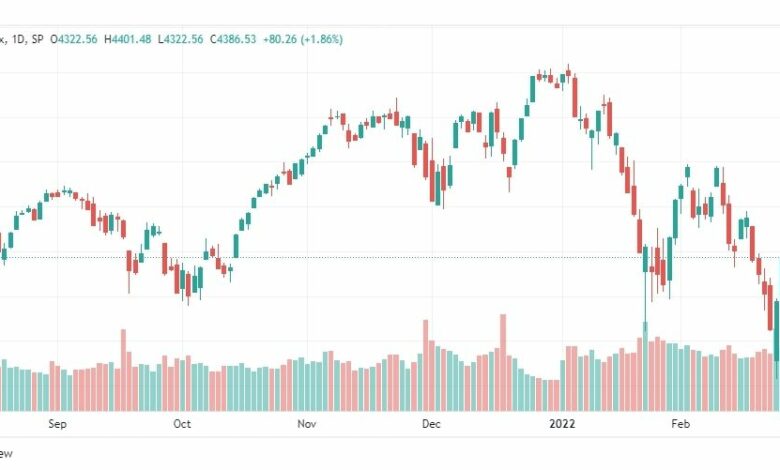Viewport: 780px width, 470px height.
Task: Click the SP exchange label in legend
Action: pos(37,39)
